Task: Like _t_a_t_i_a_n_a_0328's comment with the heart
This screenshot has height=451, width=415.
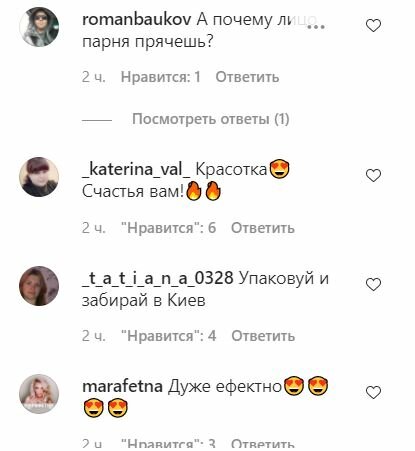Action: [373, 284]
